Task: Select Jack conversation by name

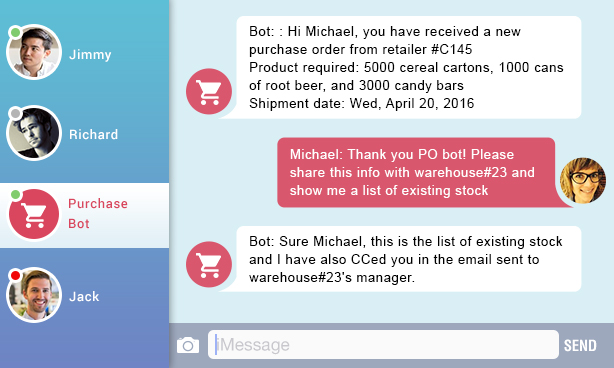Action: [x=84, y=296]
